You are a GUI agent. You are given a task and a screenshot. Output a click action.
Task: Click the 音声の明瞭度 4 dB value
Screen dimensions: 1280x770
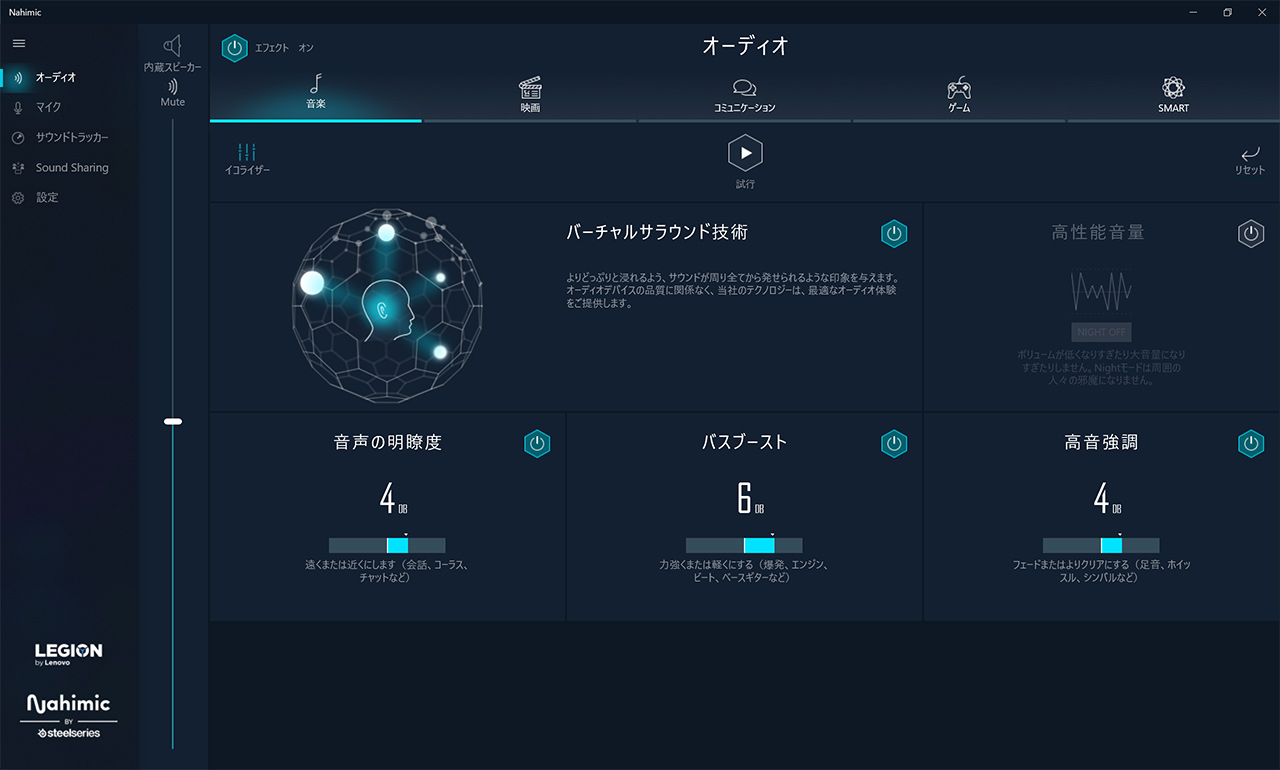coord(393,499)
